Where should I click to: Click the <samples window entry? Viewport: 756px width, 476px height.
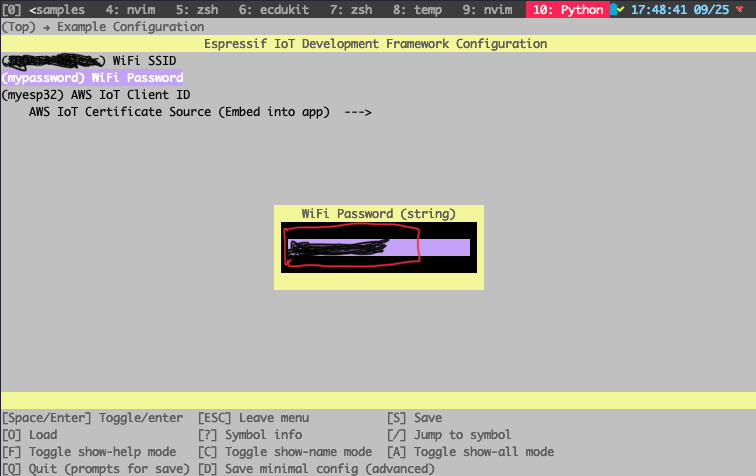click(57, 10)
